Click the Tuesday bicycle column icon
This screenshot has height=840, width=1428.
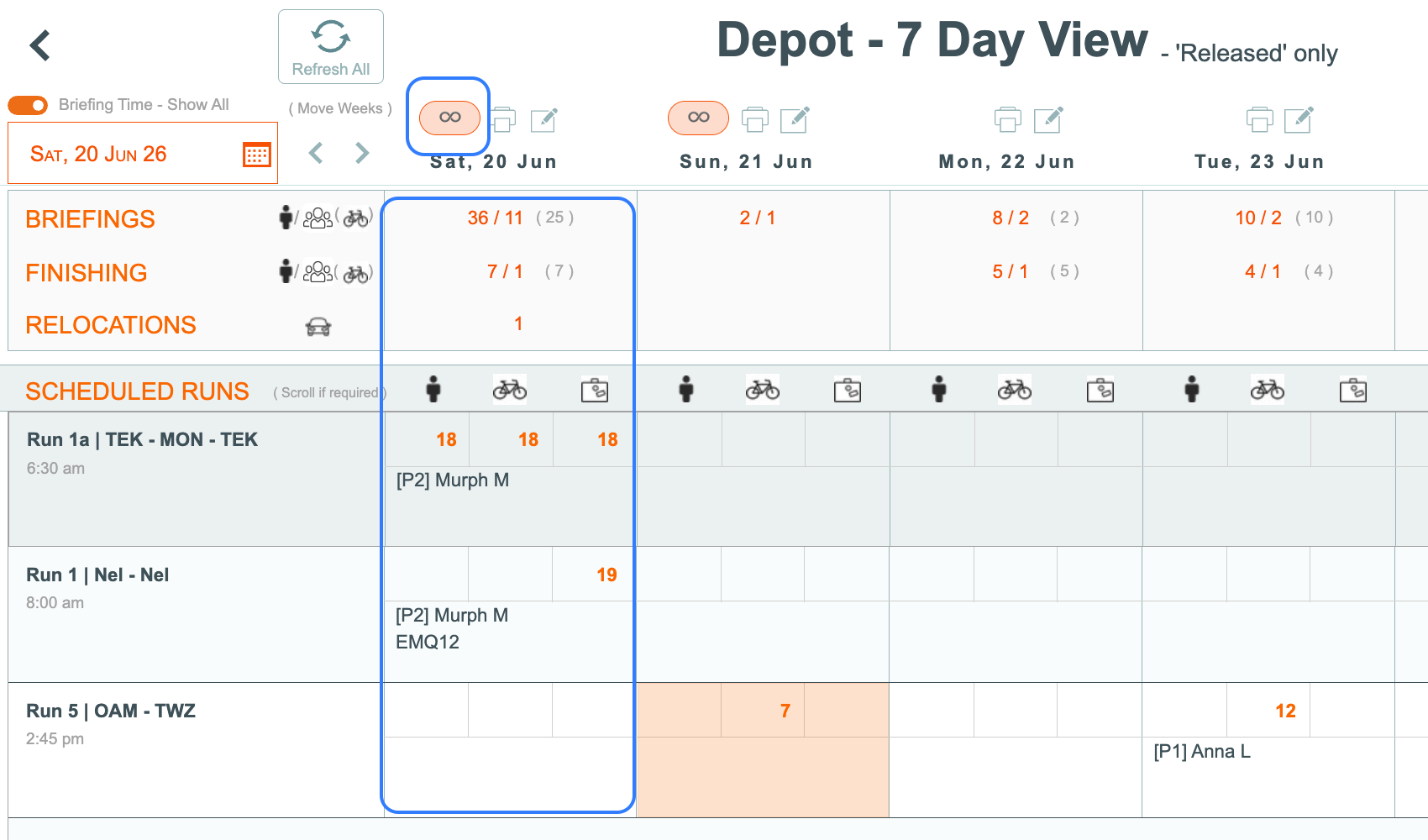tap(1268, 389)
